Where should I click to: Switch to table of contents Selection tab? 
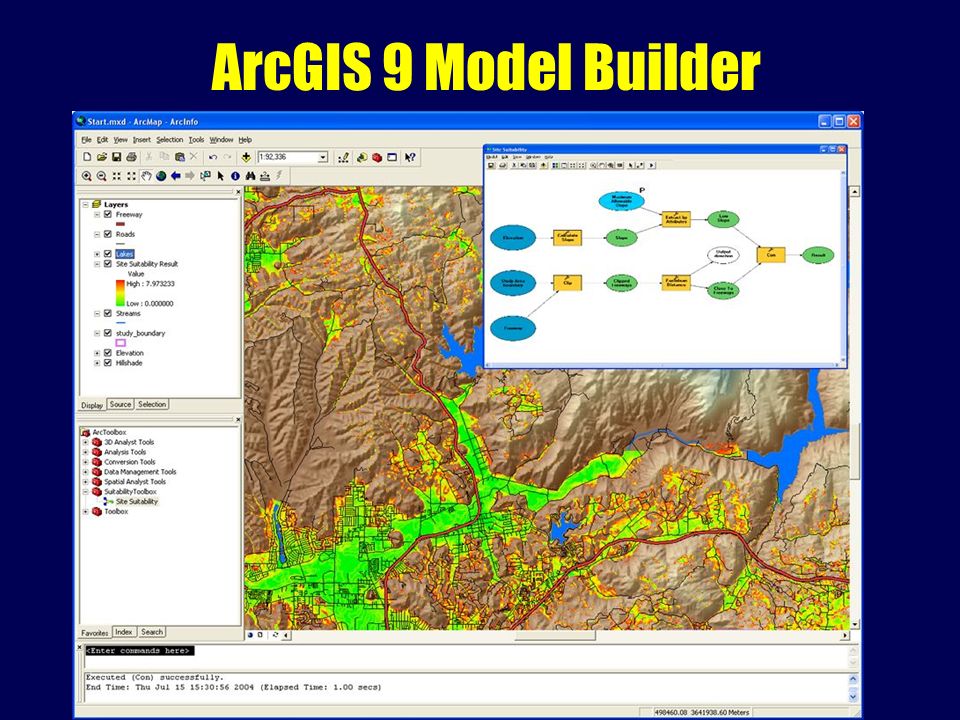point(152,404)
